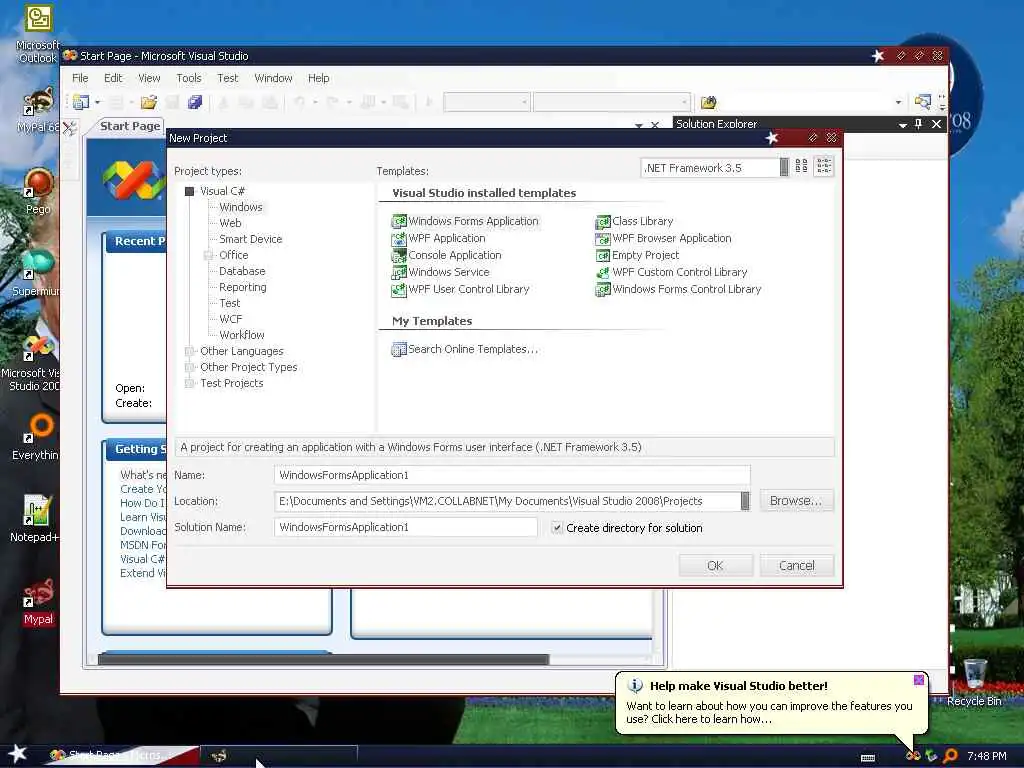This screenshot has height=768, width=1024.
Task: Select WPF User Control Library template
Action: click(460, 289)
